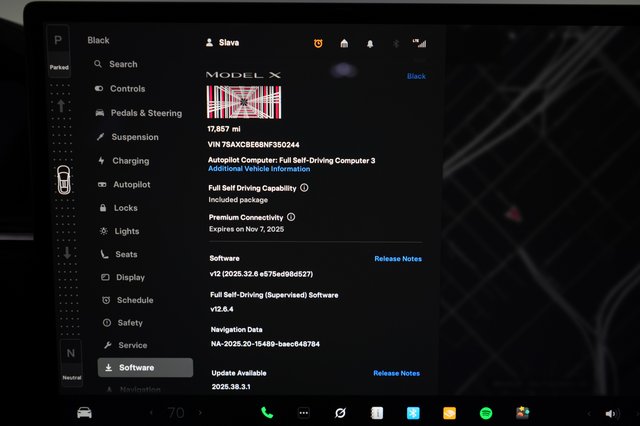Viewport: 640px width, 426px height.
Task: Tap the HomeLink garage icon
Action: click(344, 43)
